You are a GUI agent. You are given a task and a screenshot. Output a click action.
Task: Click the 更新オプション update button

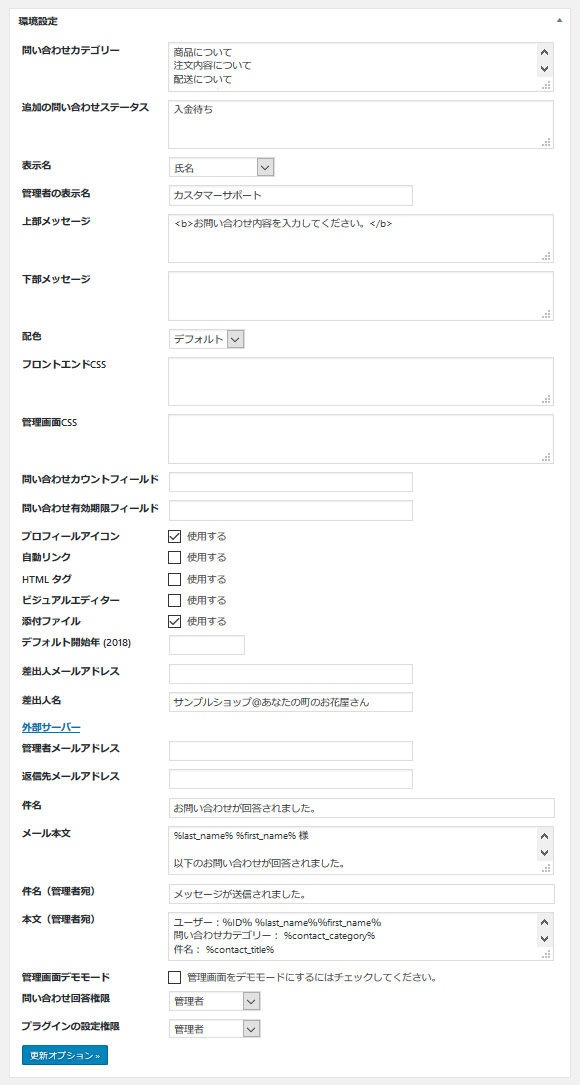pyautogui.click(x=63, y=1054)
